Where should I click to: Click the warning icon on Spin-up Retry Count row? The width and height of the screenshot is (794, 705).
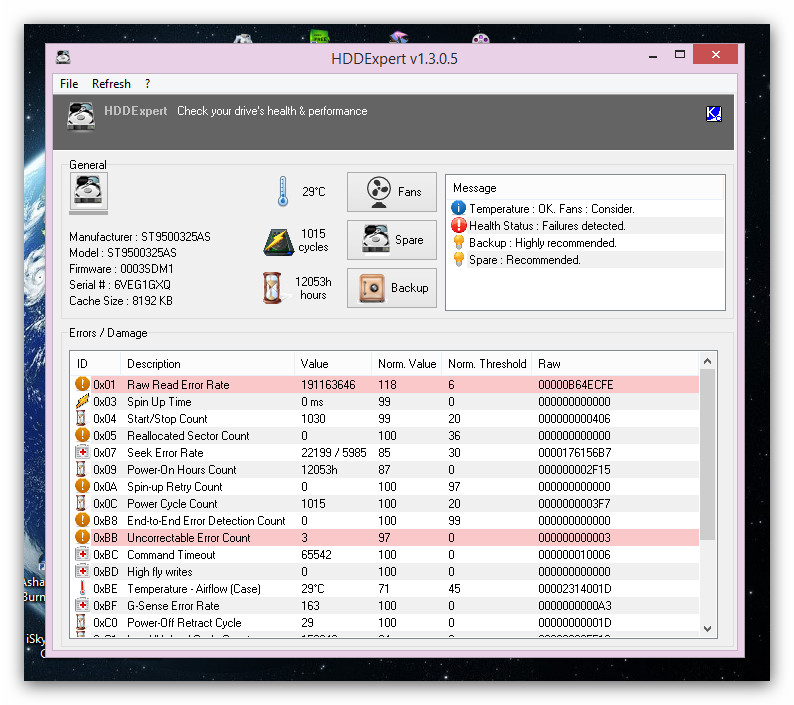point(82,486)
